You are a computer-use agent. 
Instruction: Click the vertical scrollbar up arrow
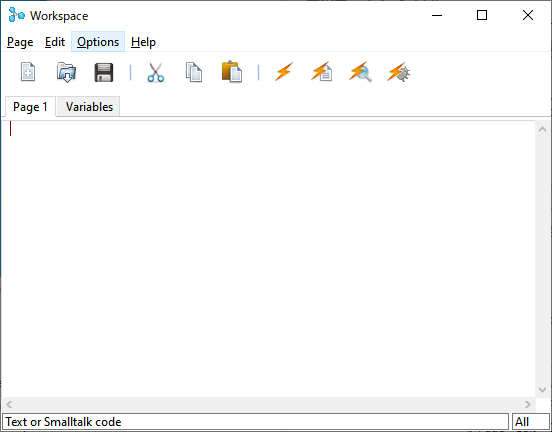(x=542, y=129)
